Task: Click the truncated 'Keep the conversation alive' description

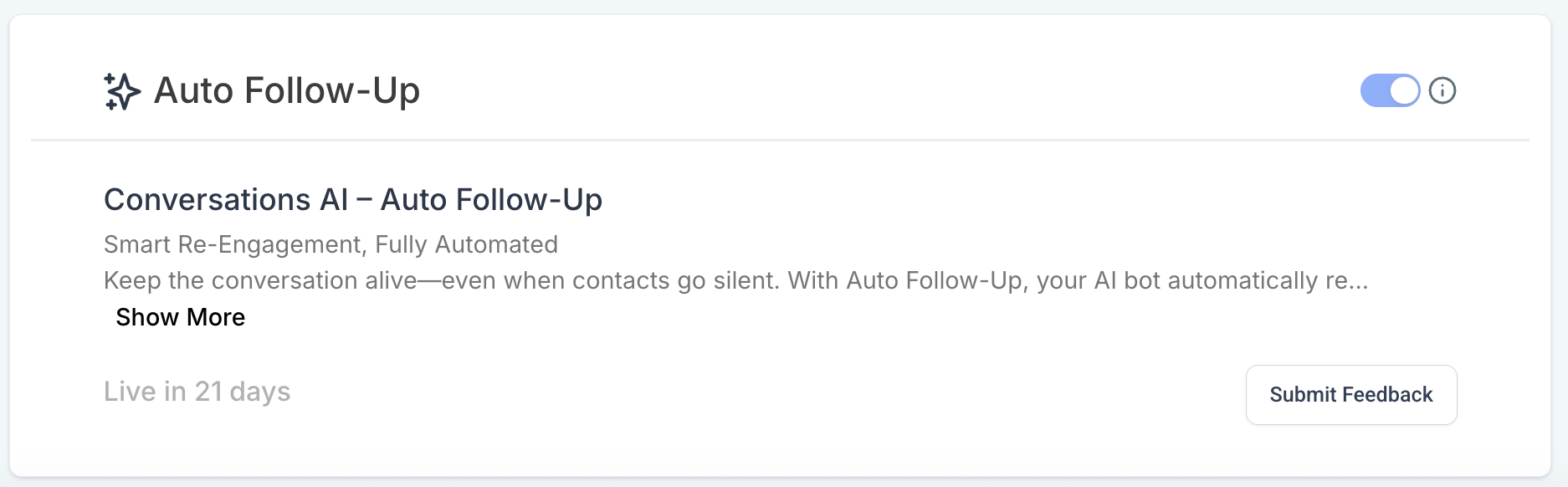Action: [735, 280]
